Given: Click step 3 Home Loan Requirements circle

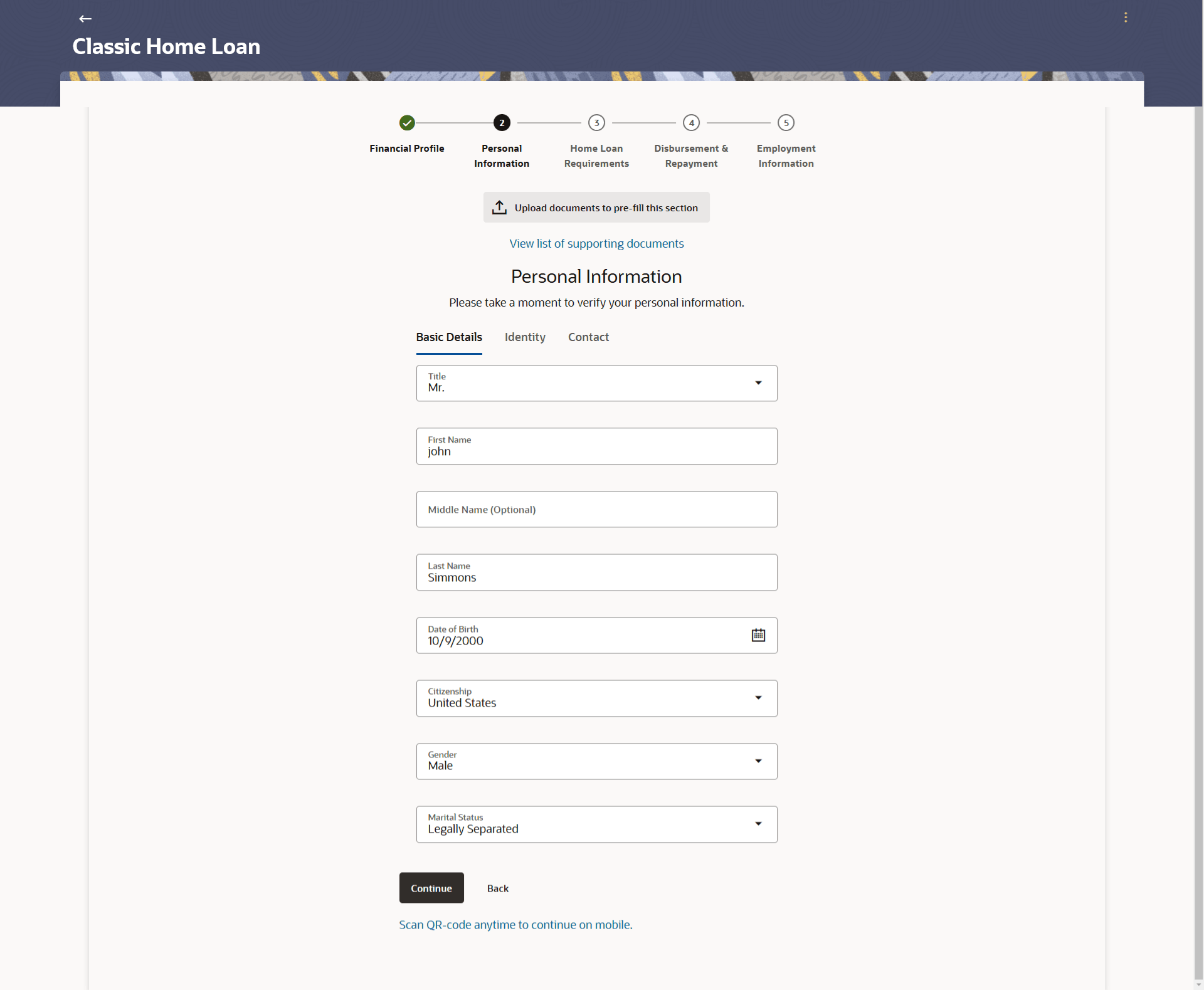Looking at the screenshot, I should [x=596, y=123].
